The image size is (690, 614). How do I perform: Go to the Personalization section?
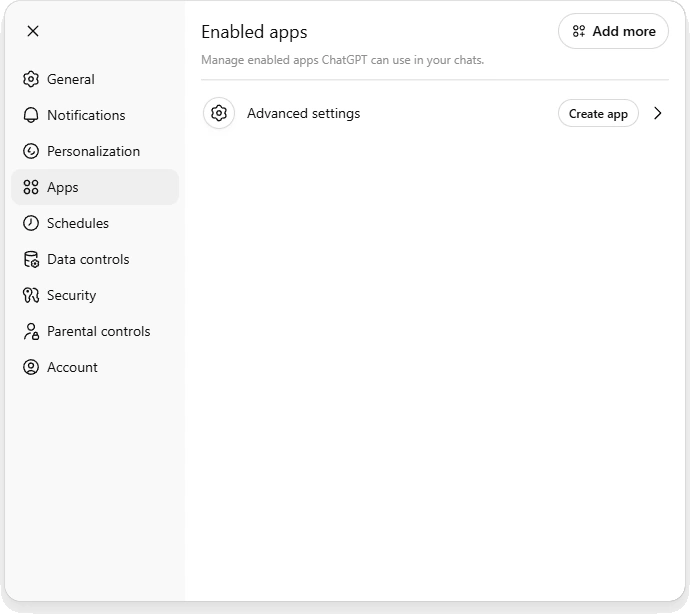(95, 151)
